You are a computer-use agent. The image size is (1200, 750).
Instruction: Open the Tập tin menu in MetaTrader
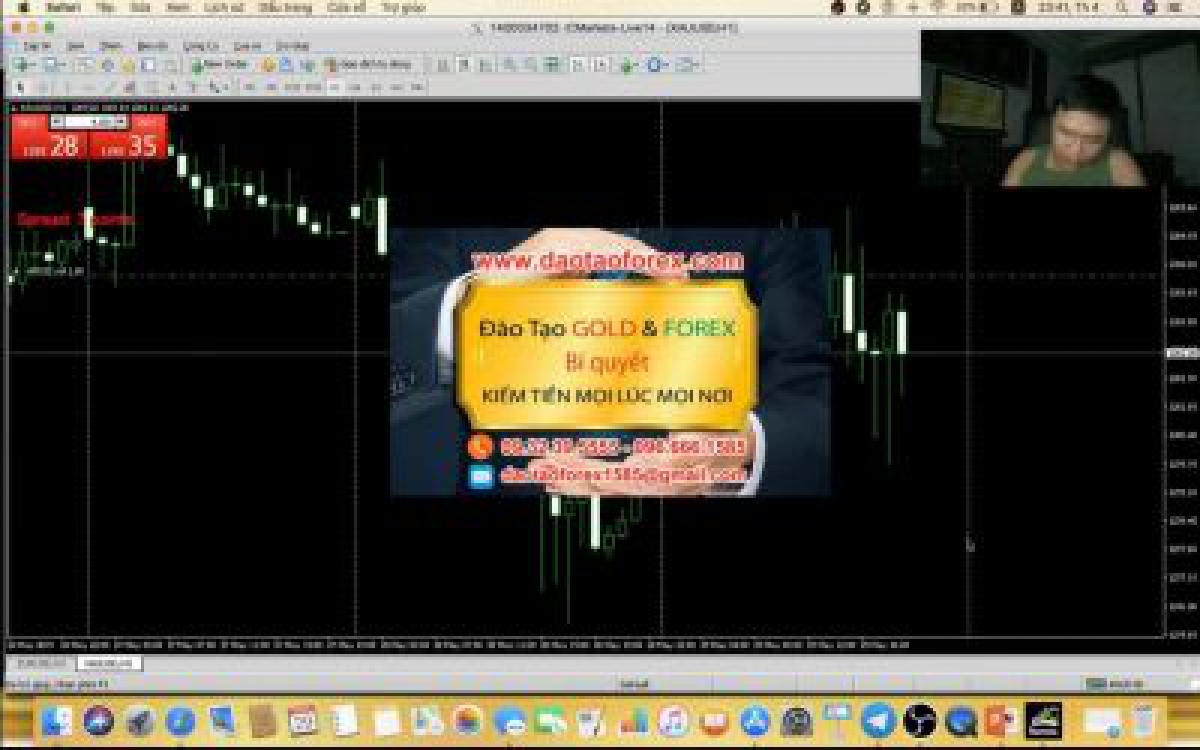(36, 46)
